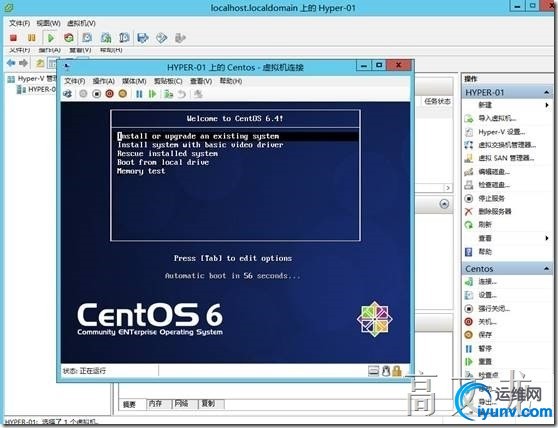Click the Turn Off icon in VM toolbar
The image size is (558, 428).
(x=96, y=94)
